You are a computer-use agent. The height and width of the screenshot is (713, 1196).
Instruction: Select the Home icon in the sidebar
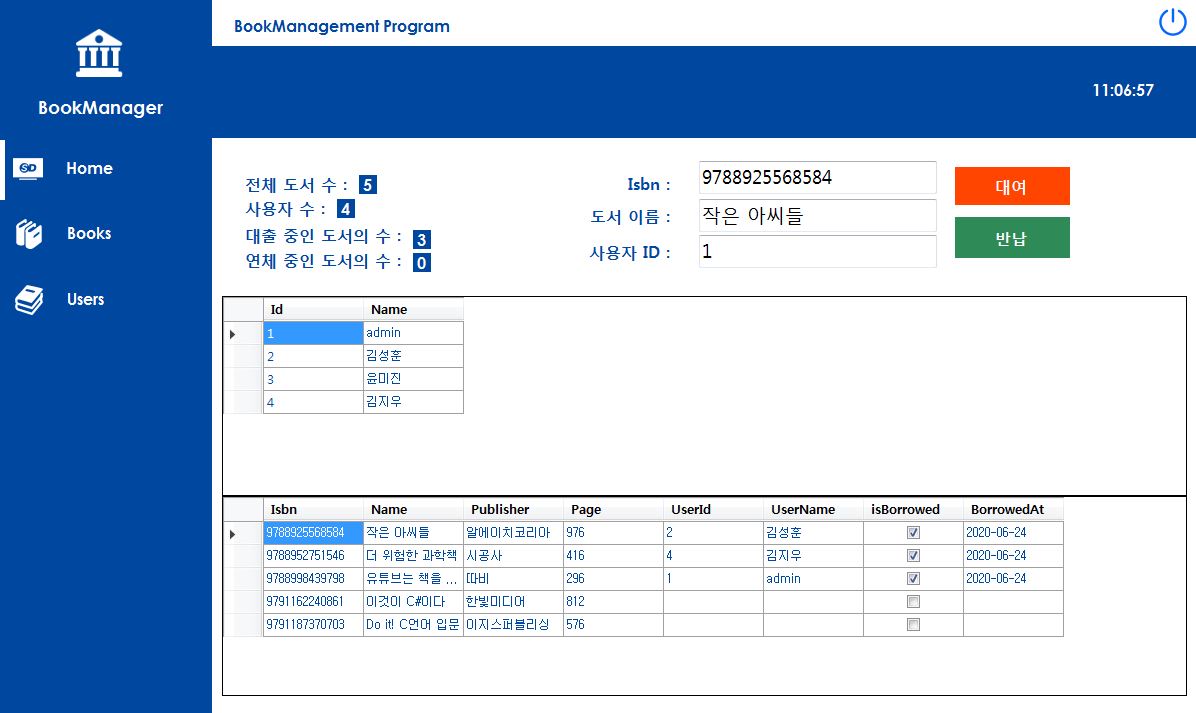[x=27, y=168]
